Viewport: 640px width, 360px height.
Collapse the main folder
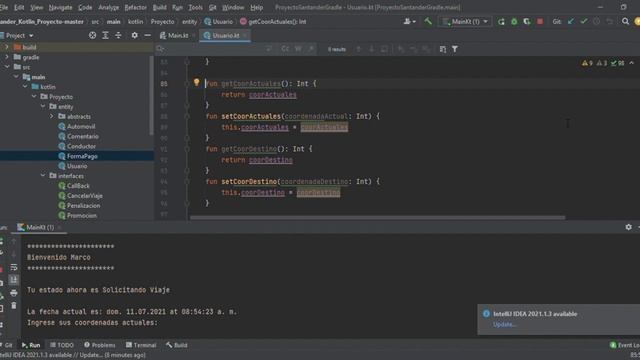16,77
